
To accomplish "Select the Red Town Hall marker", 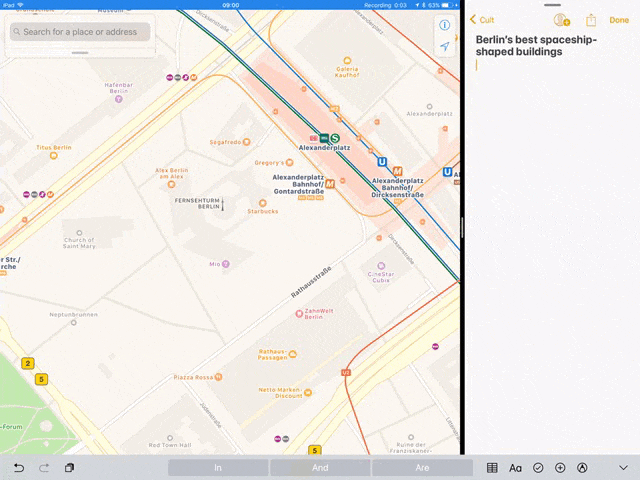I will point(170,438).
